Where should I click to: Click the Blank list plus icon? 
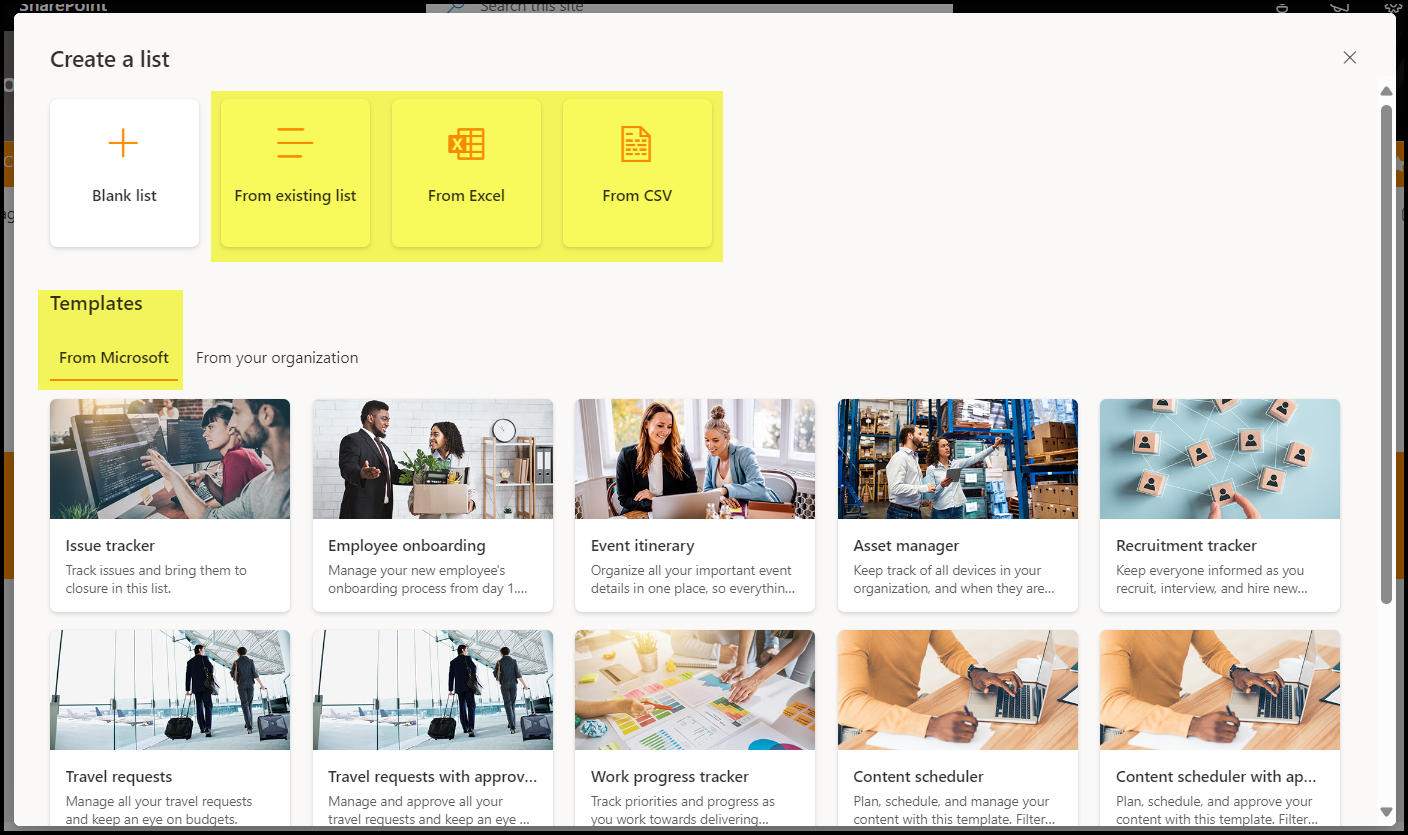point(123,144)
